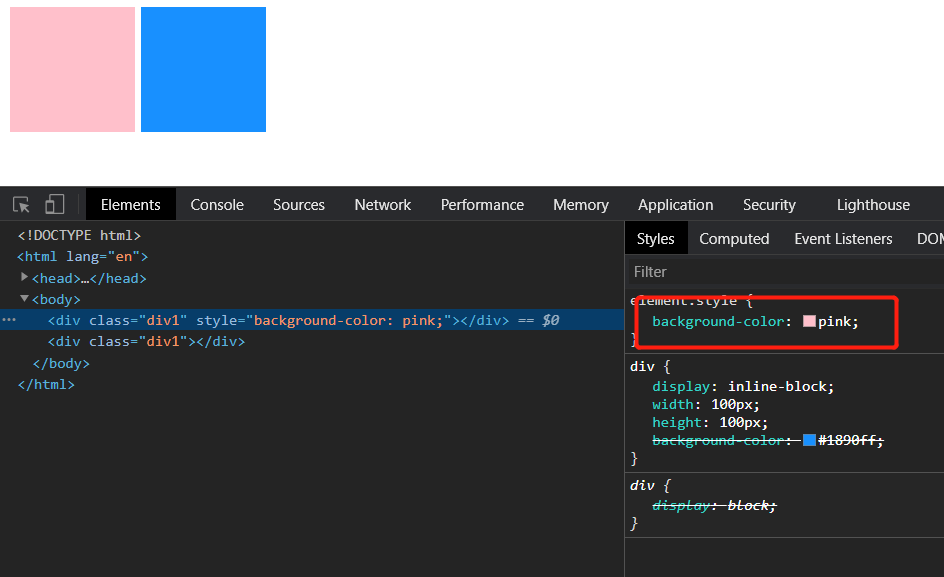Open the Network tab
The width and height of the screenshot is (944, 577).
[383, 205]
